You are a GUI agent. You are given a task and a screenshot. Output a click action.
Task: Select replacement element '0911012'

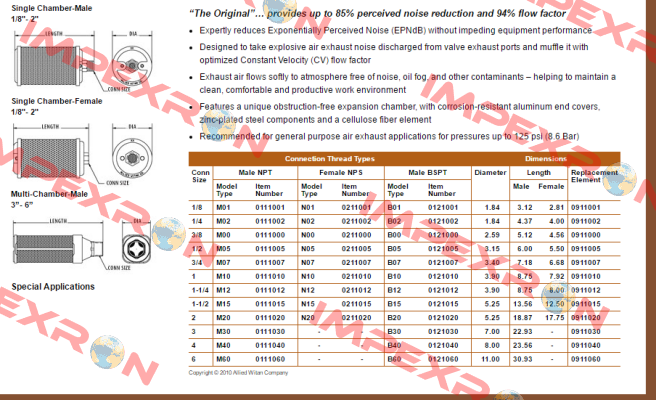[x=586, y=290]
